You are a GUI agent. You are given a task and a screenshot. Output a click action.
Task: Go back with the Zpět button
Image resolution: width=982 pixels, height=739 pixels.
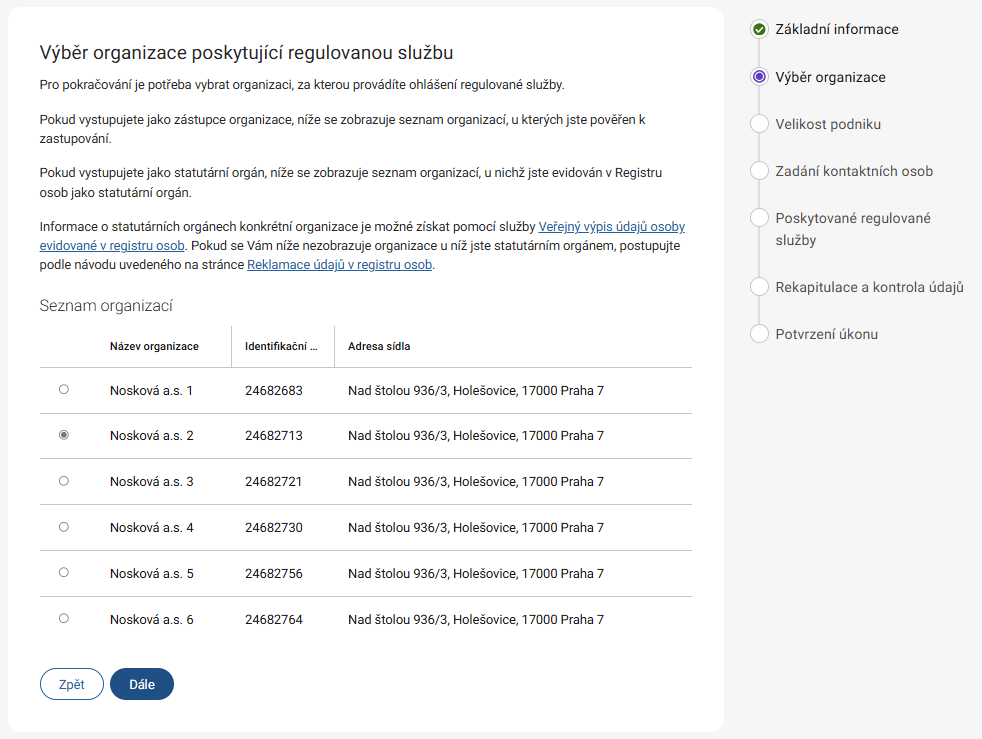72,684
